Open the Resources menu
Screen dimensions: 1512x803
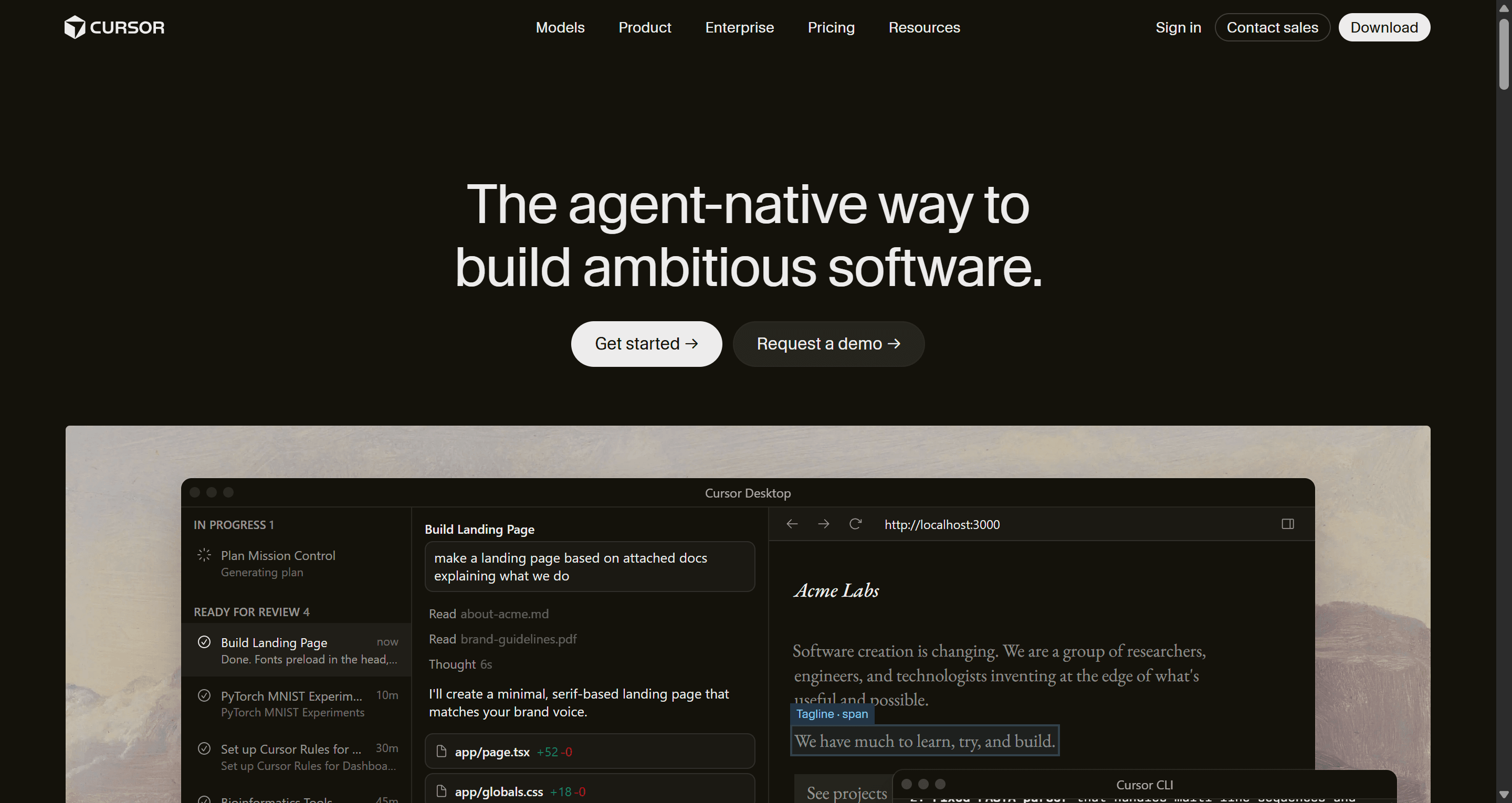[x=925, y=28]
